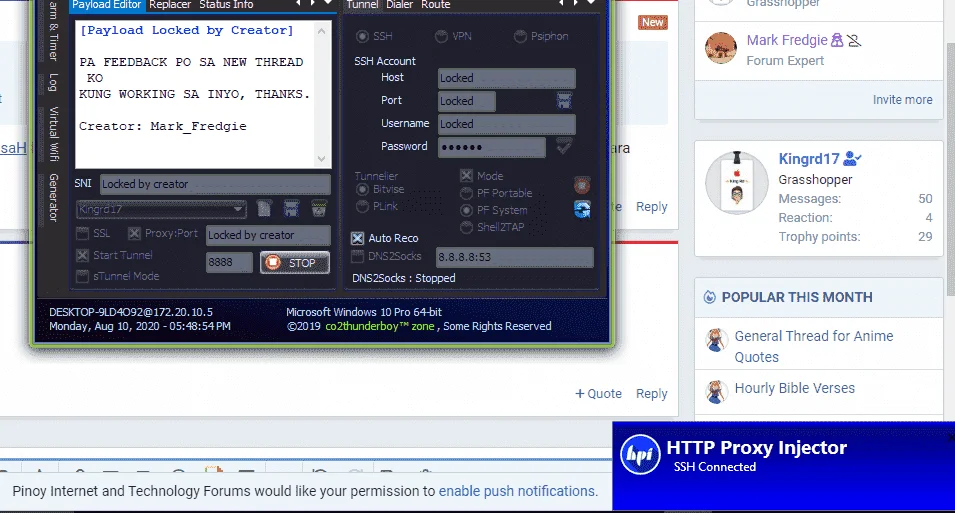Switch to the Replacer tab
Image resolution: width=955 pixels, height=513 pixels.
coord(170,5)
